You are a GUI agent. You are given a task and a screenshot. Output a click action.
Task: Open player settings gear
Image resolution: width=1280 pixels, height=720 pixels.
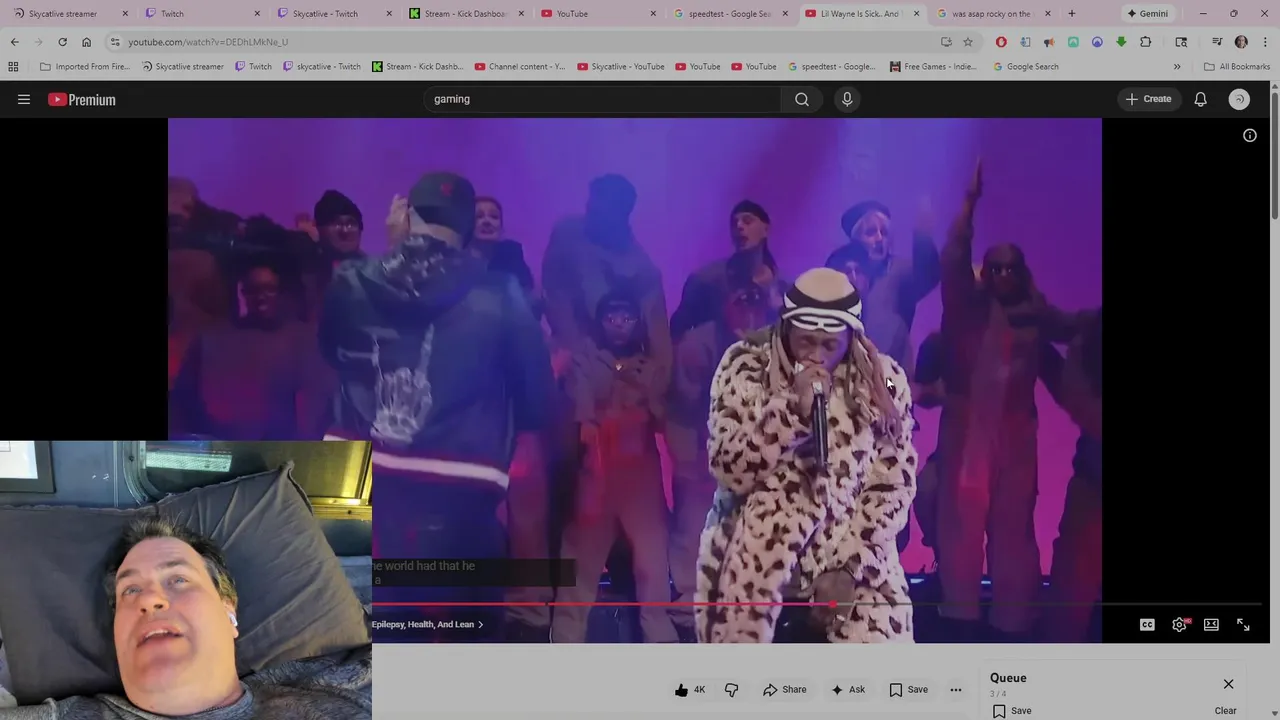click(1180, 624)
